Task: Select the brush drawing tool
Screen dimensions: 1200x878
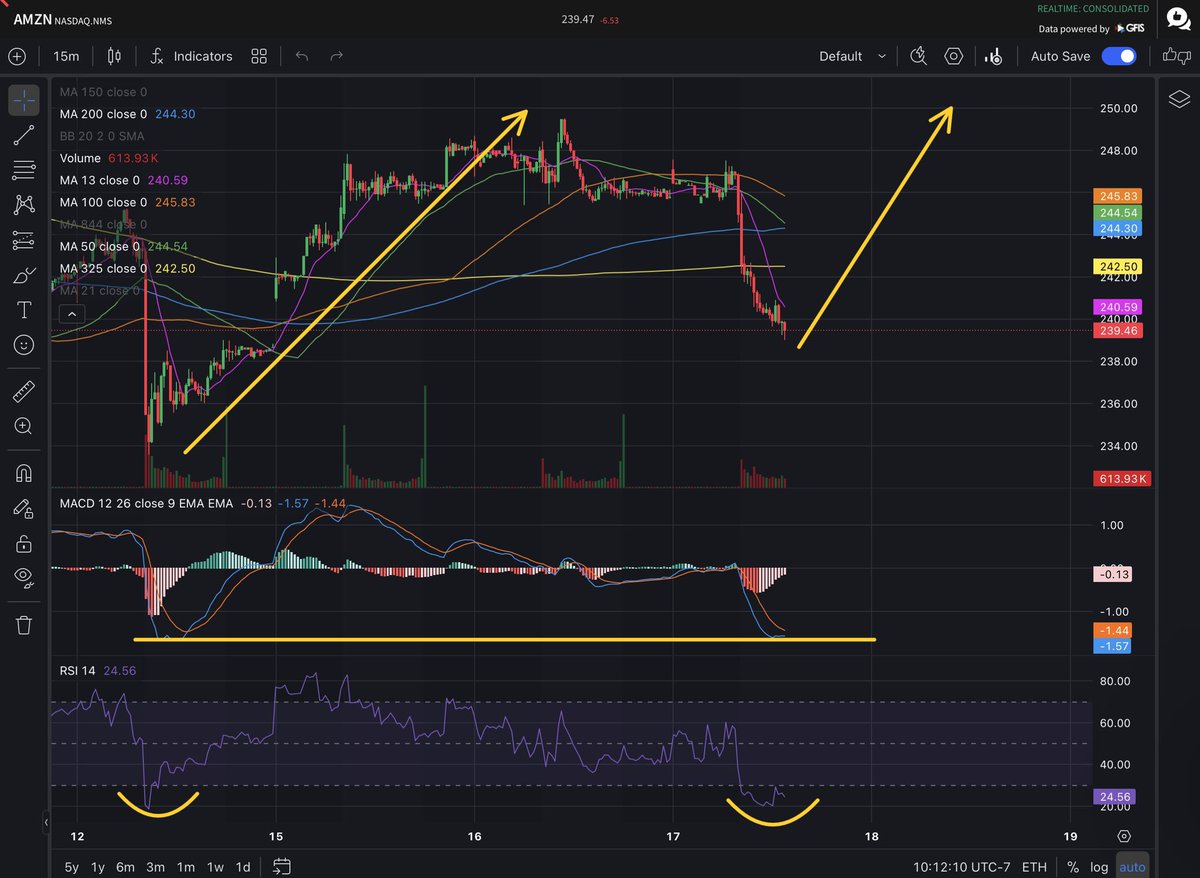Action: [24, 275]
